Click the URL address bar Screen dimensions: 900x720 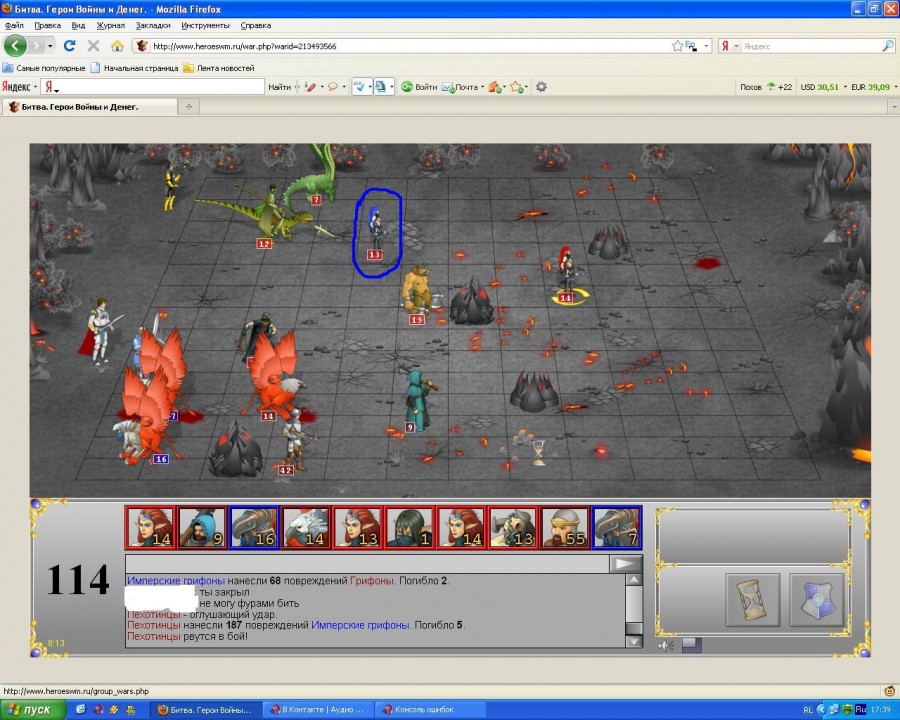(x=402, y=46)
